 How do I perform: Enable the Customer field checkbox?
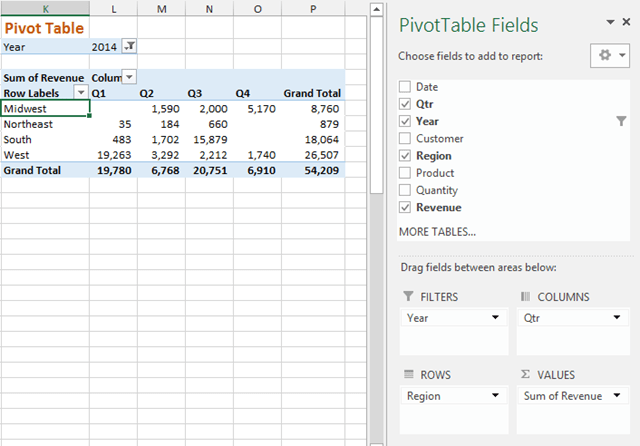click(x=404, y=139)
